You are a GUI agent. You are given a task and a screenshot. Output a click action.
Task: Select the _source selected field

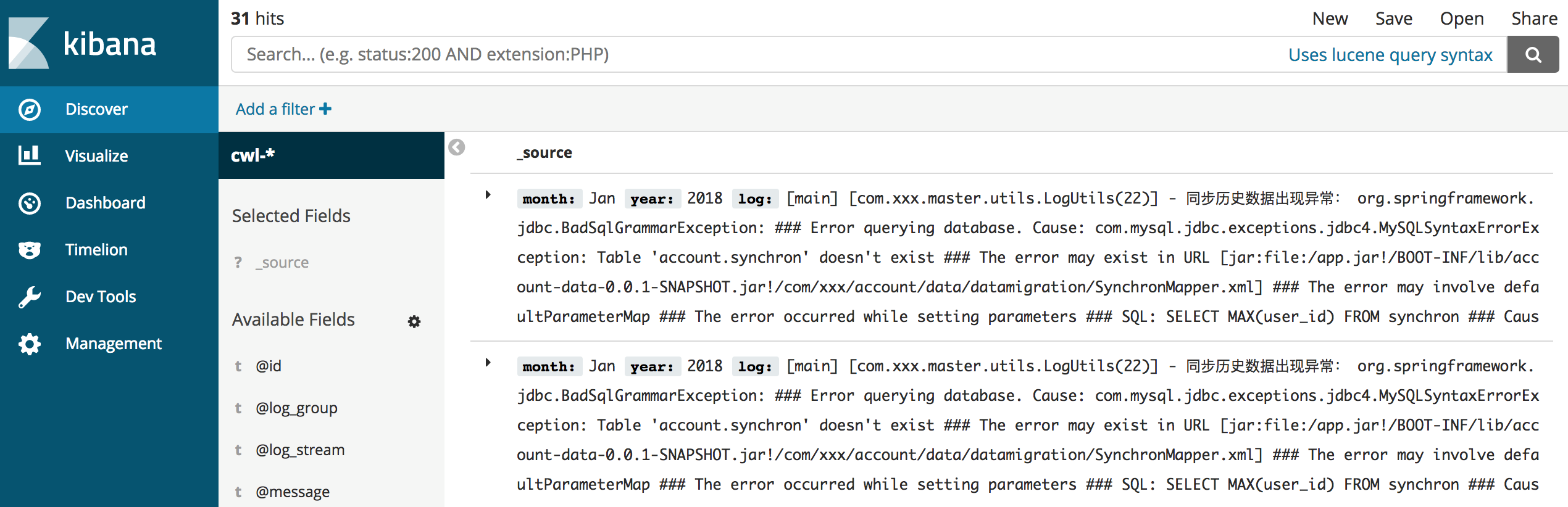point(283,263)
